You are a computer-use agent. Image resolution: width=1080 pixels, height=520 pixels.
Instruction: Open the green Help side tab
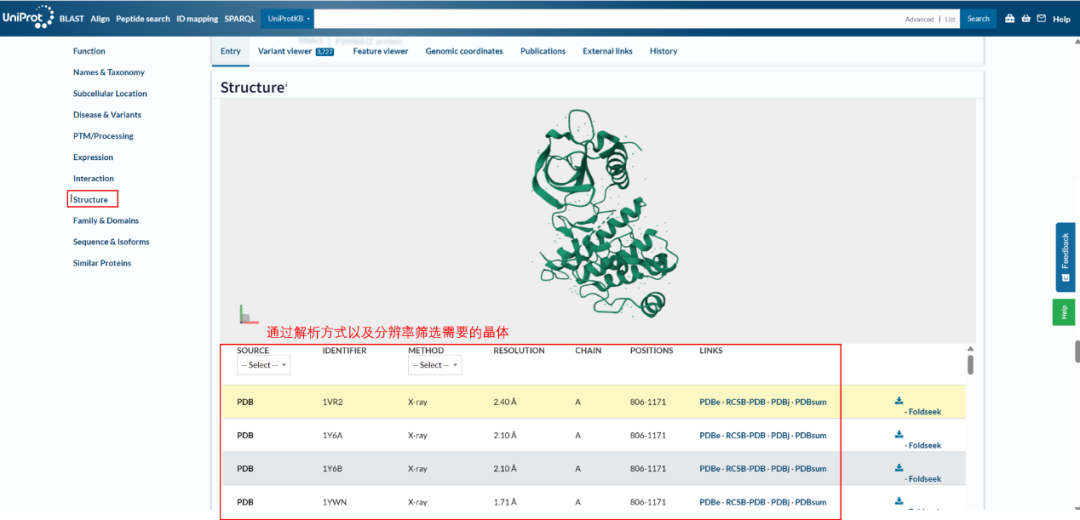pyautogui.click(x=1064, y=312)
